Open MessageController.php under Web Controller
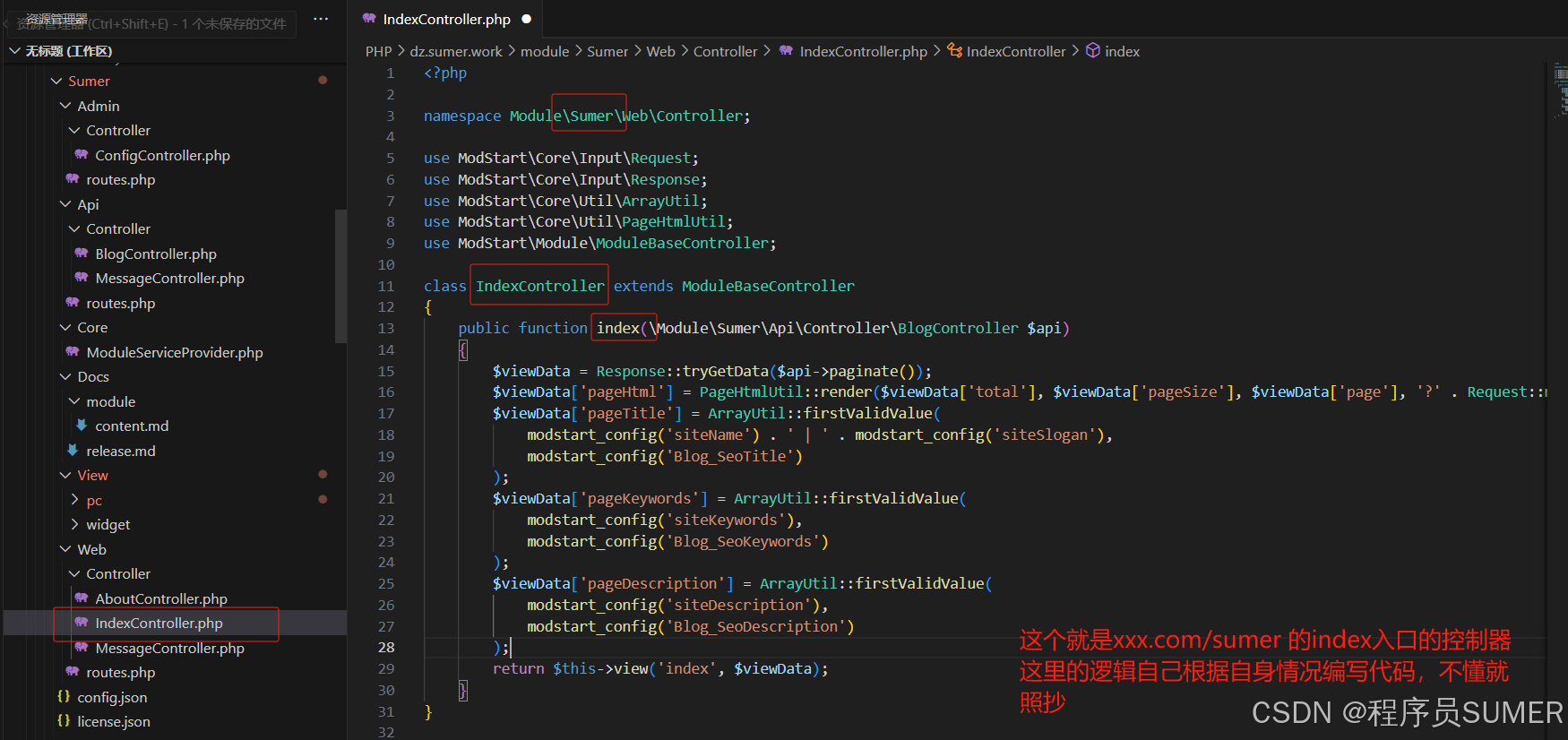The width and height of the screenshot is (1568, 740). (x=169, y=648)
